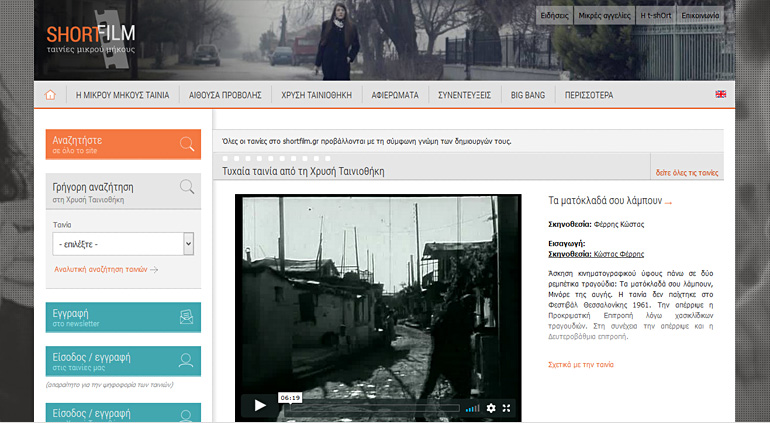Screen dimensions: 770x423
Task: Click the Κώστας Φέρρης director link
Action: 619,254
